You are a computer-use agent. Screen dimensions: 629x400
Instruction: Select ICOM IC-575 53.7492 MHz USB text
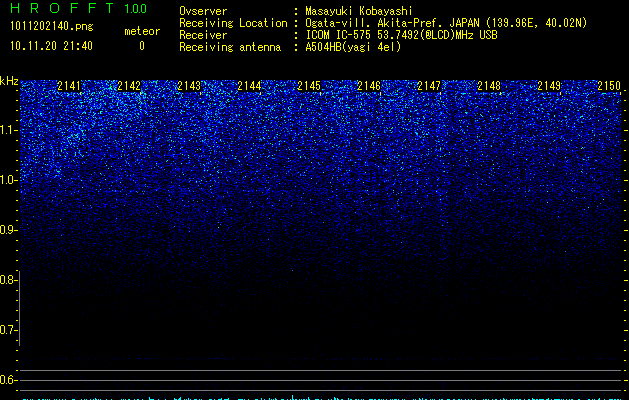pos(401,35)
